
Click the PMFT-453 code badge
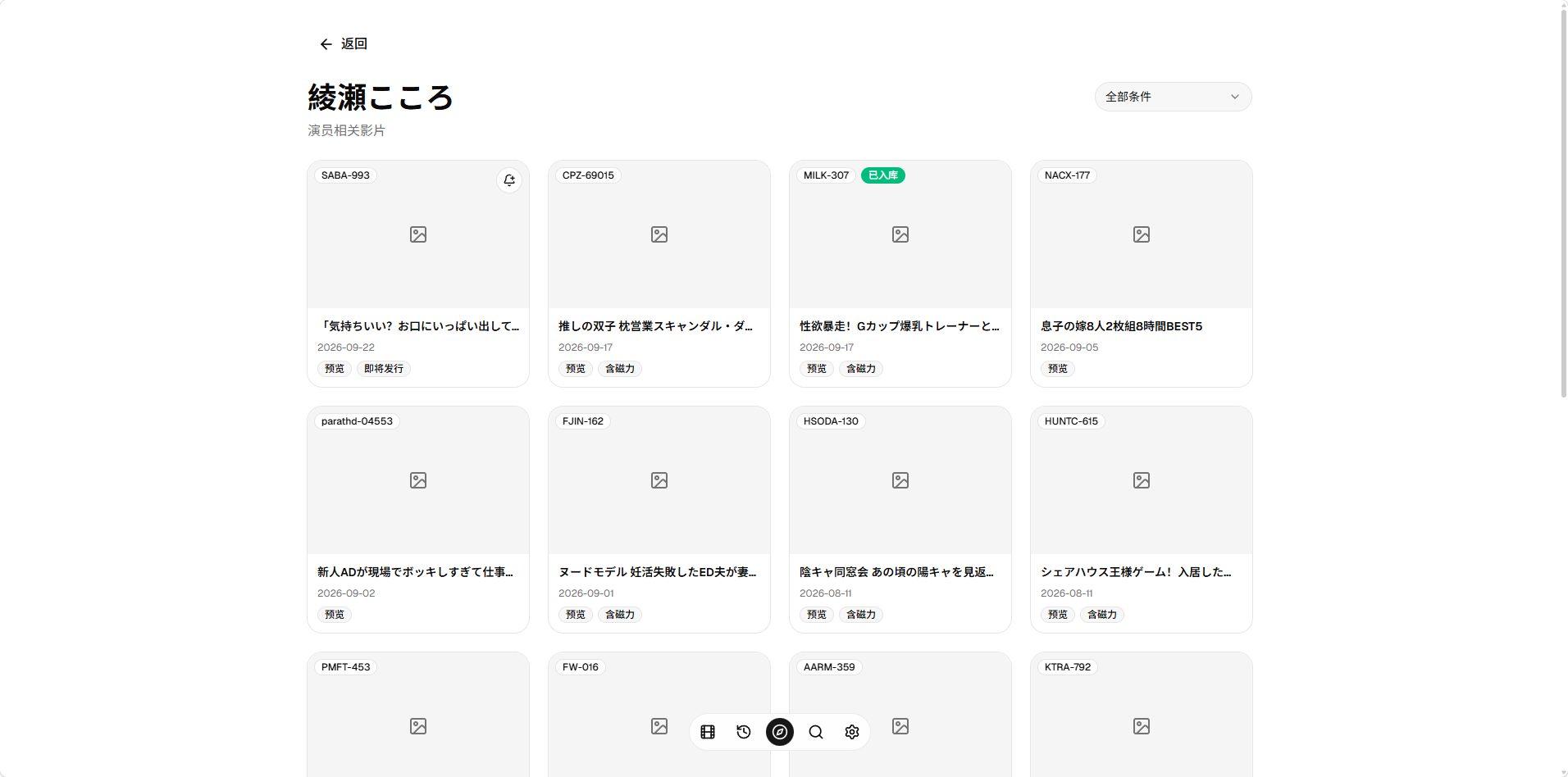point(345,667)
